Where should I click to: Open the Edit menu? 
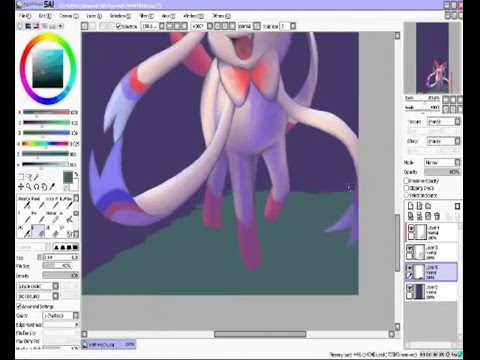tap(45, 16)
